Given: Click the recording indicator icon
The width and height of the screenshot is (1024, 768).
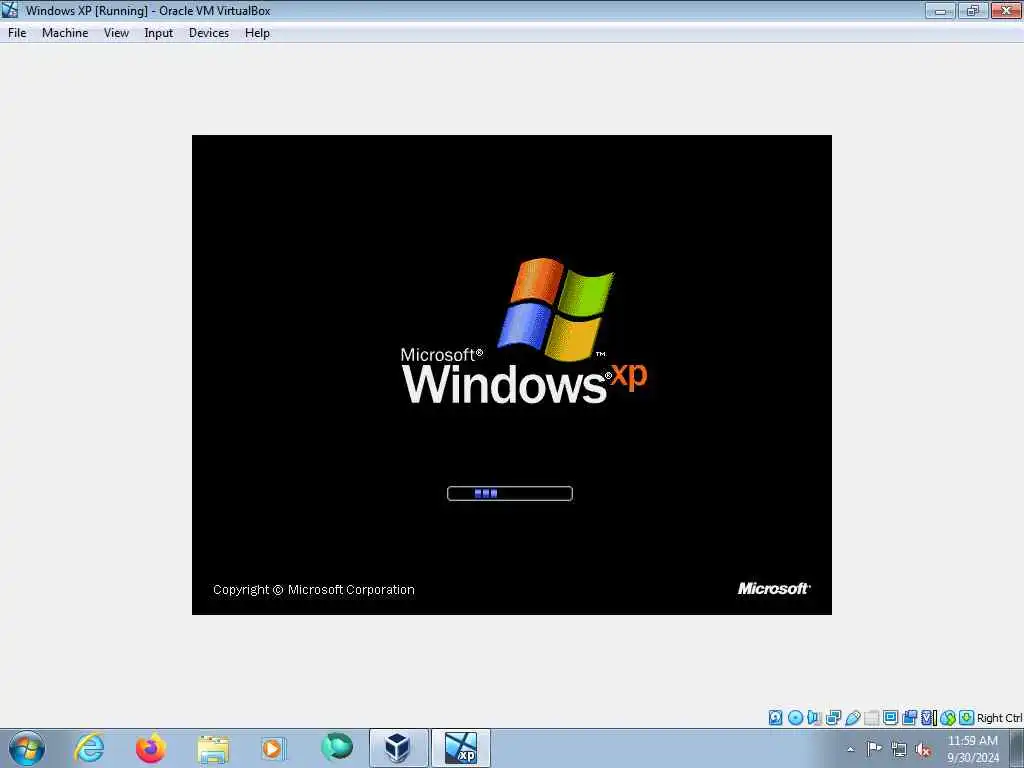Looking at the screenshot, I should point(909,718).
